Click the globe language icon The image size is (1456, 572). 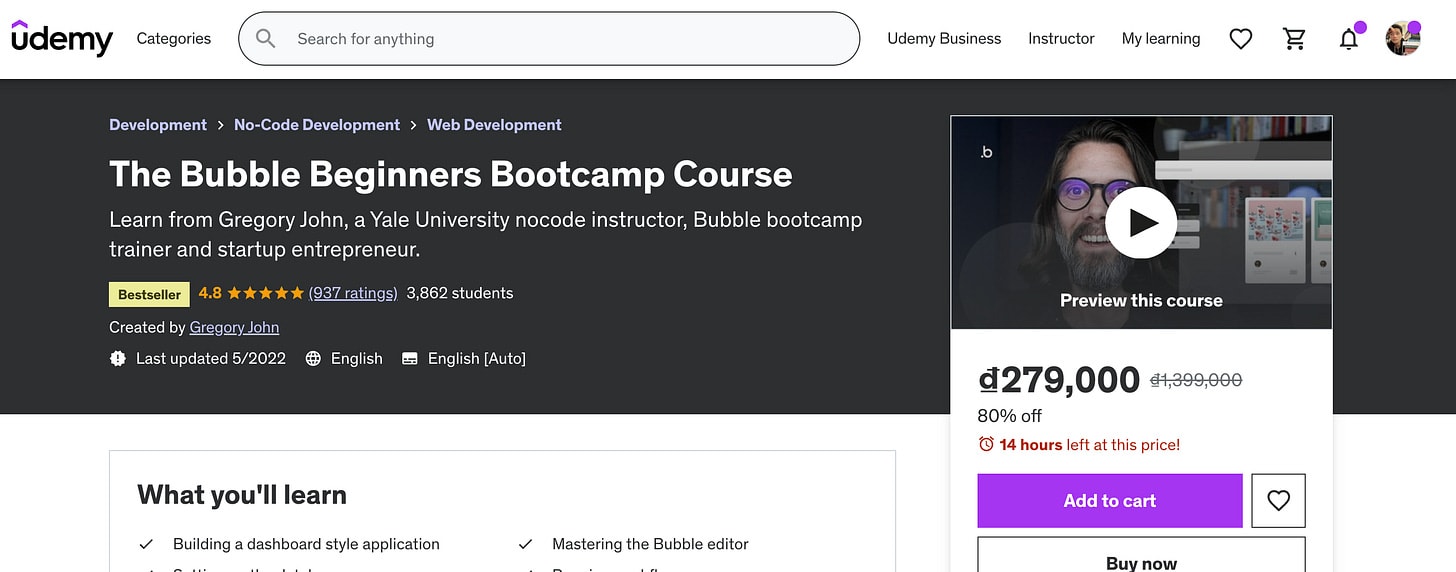(313, 358)
